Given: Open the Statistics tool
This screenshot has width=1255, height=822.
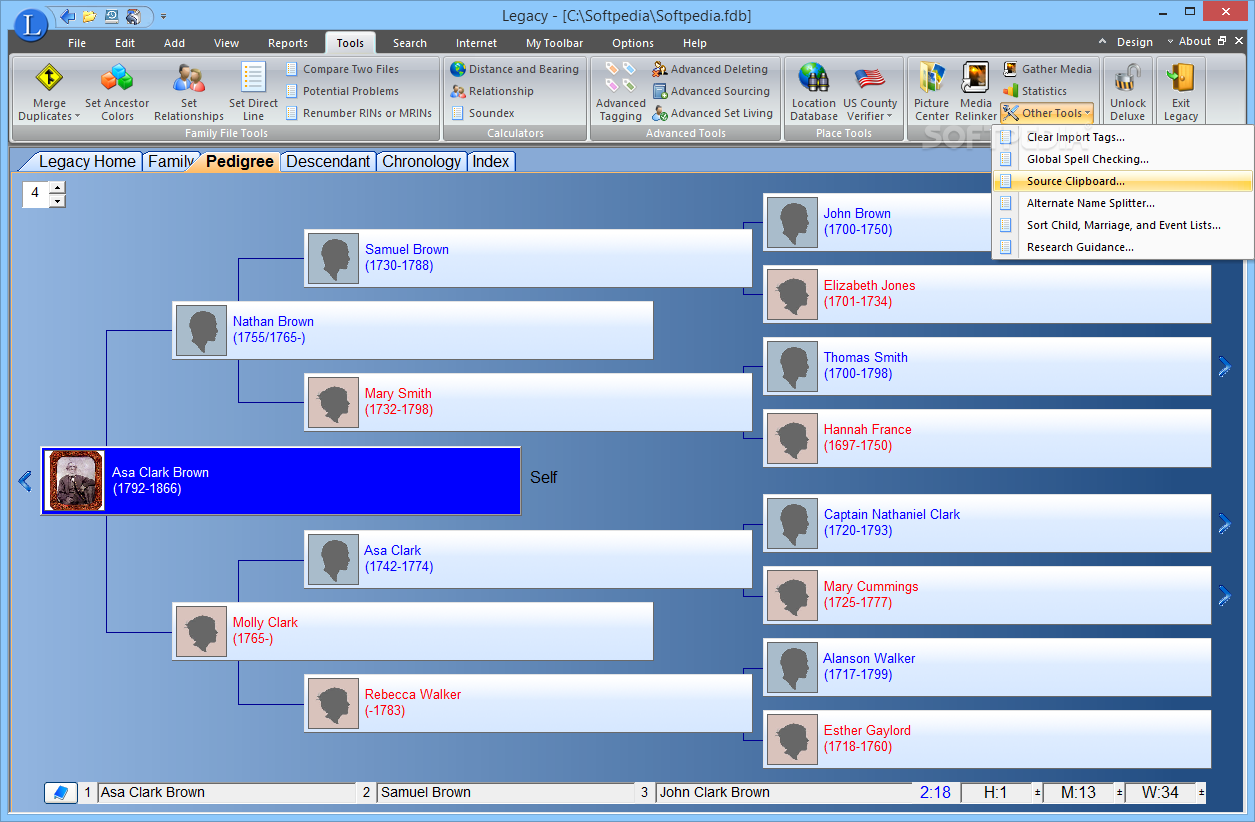Looking at the screenshot, I should [x=1035, y=91].
